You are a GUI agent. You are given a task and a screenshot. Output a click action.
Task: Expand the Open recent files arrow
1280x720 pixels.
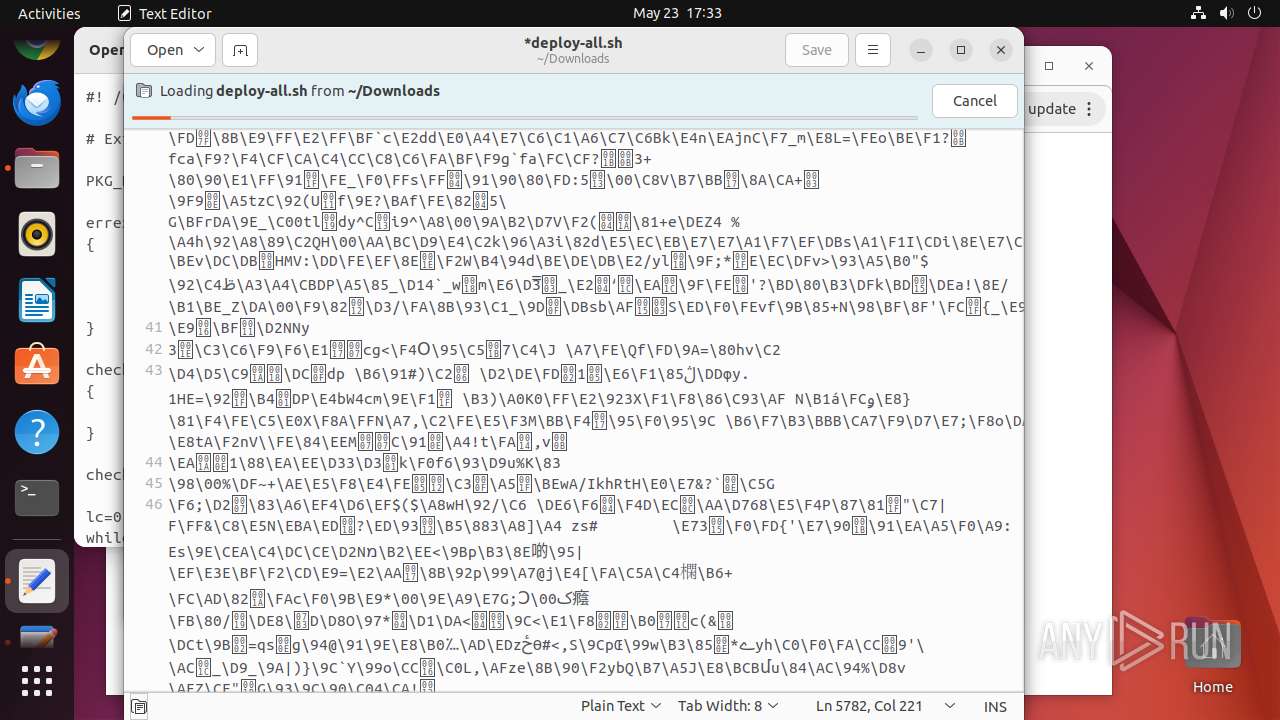coord(200,50)
